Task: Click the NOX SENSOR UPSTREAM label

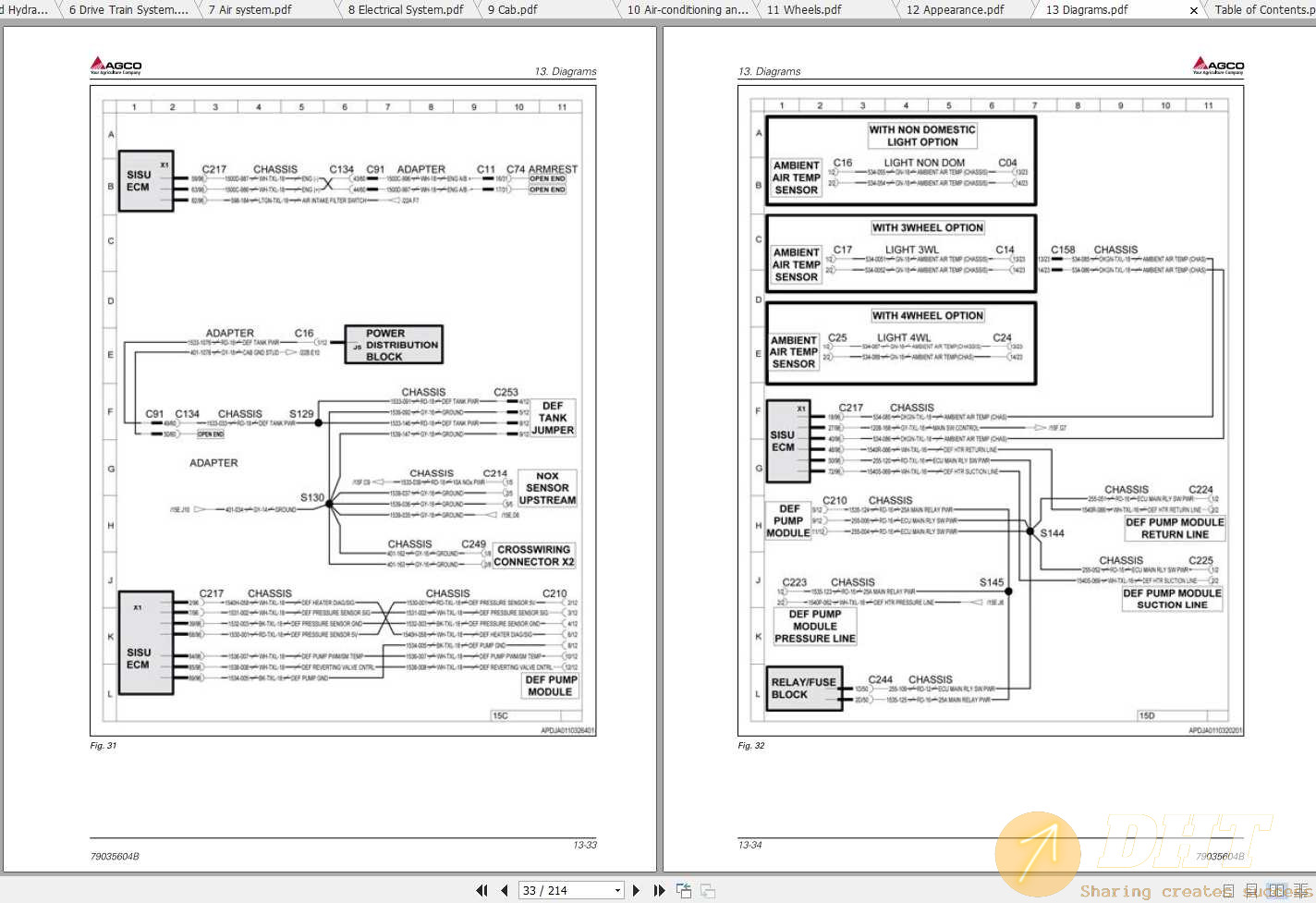Action: (547, 488)
